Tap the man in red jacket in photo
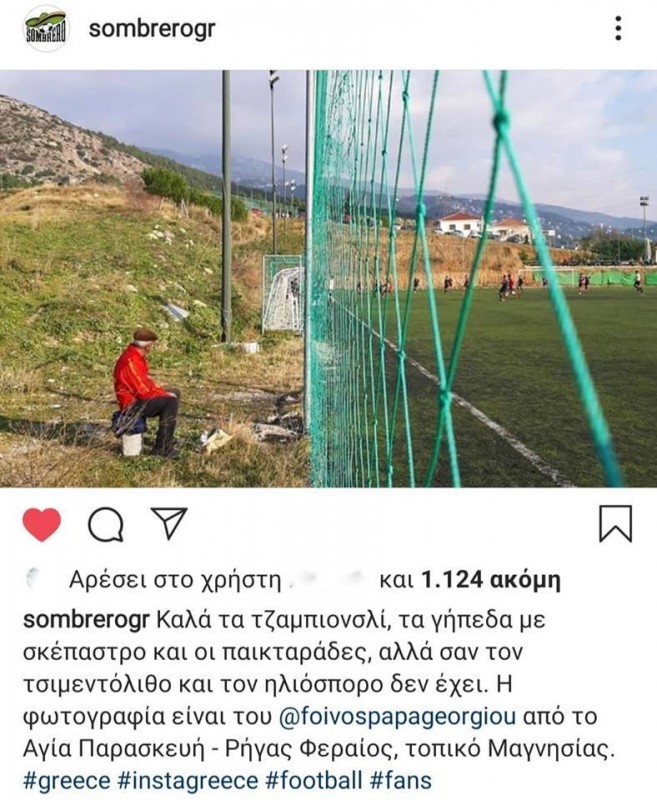The image size is (657, 800). (x=146, y=393)
